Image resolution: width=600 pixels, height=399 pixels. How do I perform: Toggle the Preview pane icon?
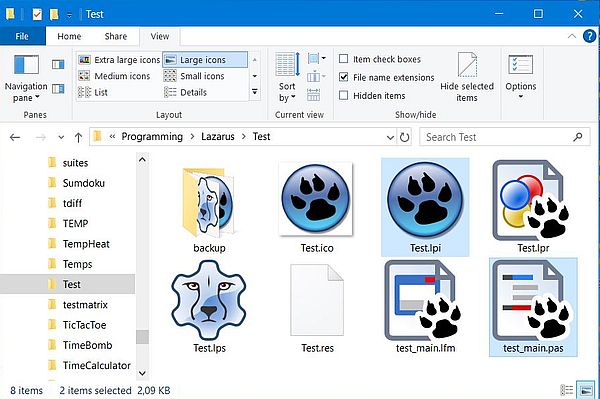pyautogui.click(x=58, y=64)
